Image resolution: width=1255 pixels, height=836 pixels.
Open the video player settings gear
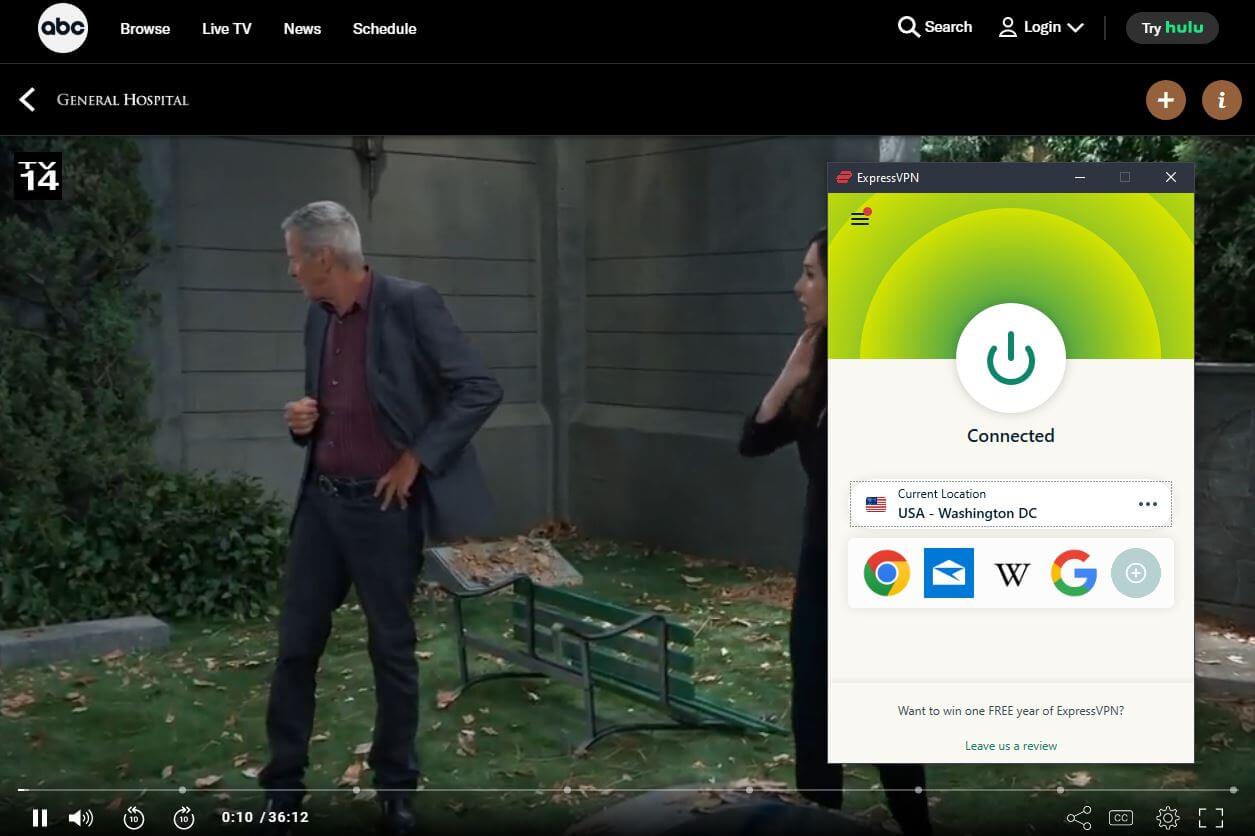(1167, 818)
